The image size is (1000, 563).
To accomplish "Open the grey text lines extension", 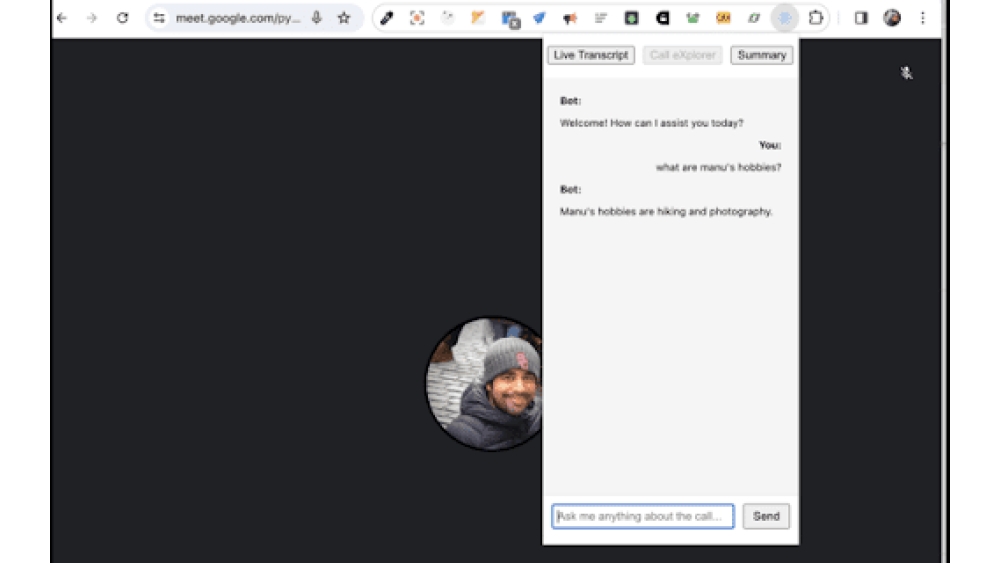I will coord(601,18).
